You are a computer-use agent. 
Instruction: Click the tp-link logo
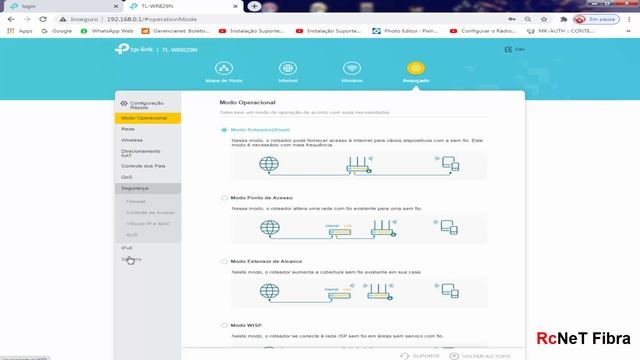coord(134,49)
